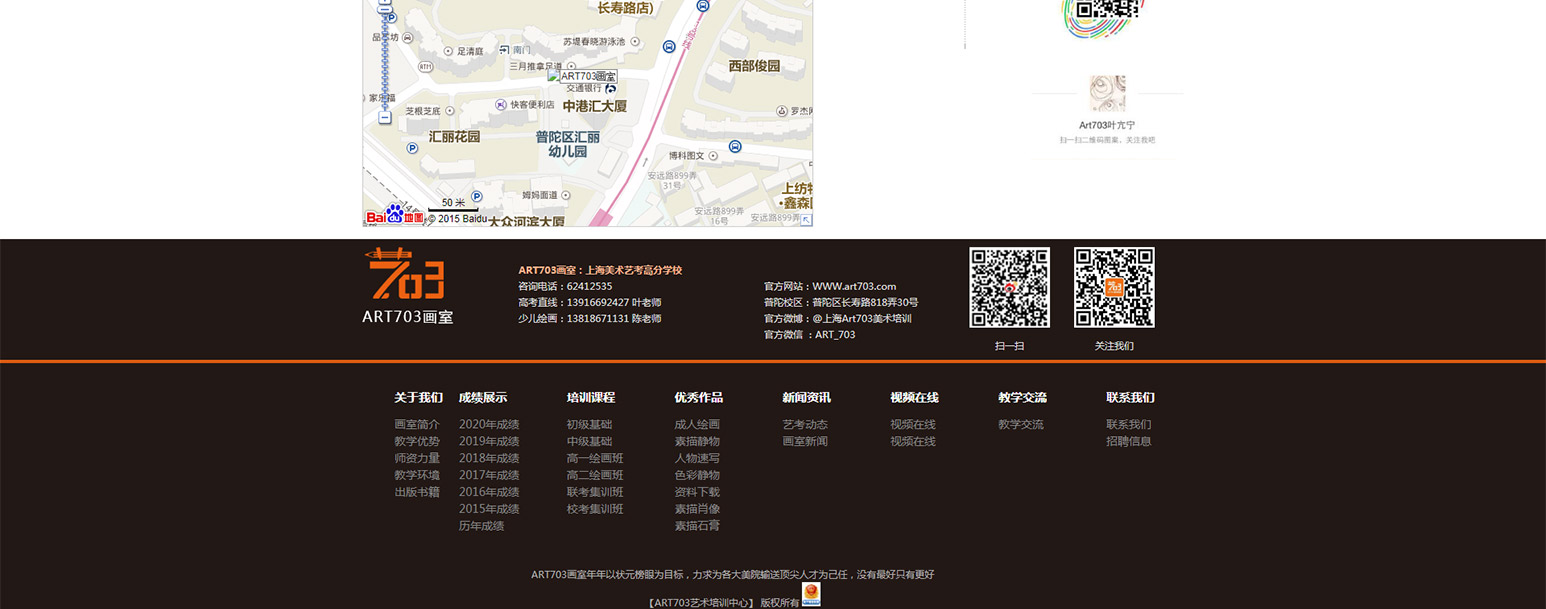Open the bold 视频在线 column heading
Viewport: 1546px width, 609px height.
[x=915, y=397]
